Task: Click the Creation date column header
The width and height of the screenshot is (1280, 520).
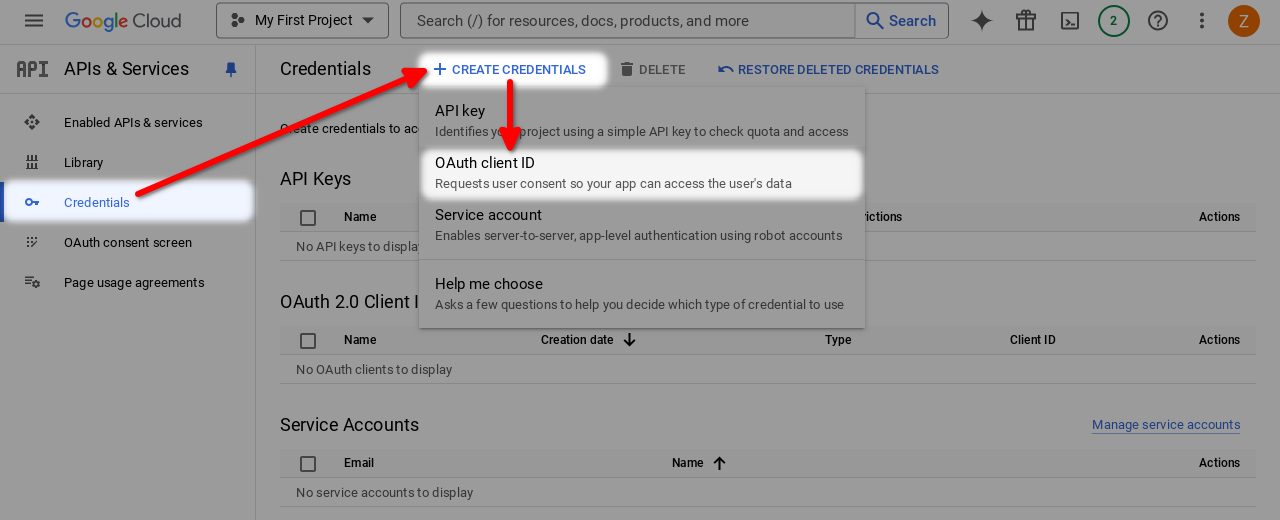Action: (x=577, y=340)
